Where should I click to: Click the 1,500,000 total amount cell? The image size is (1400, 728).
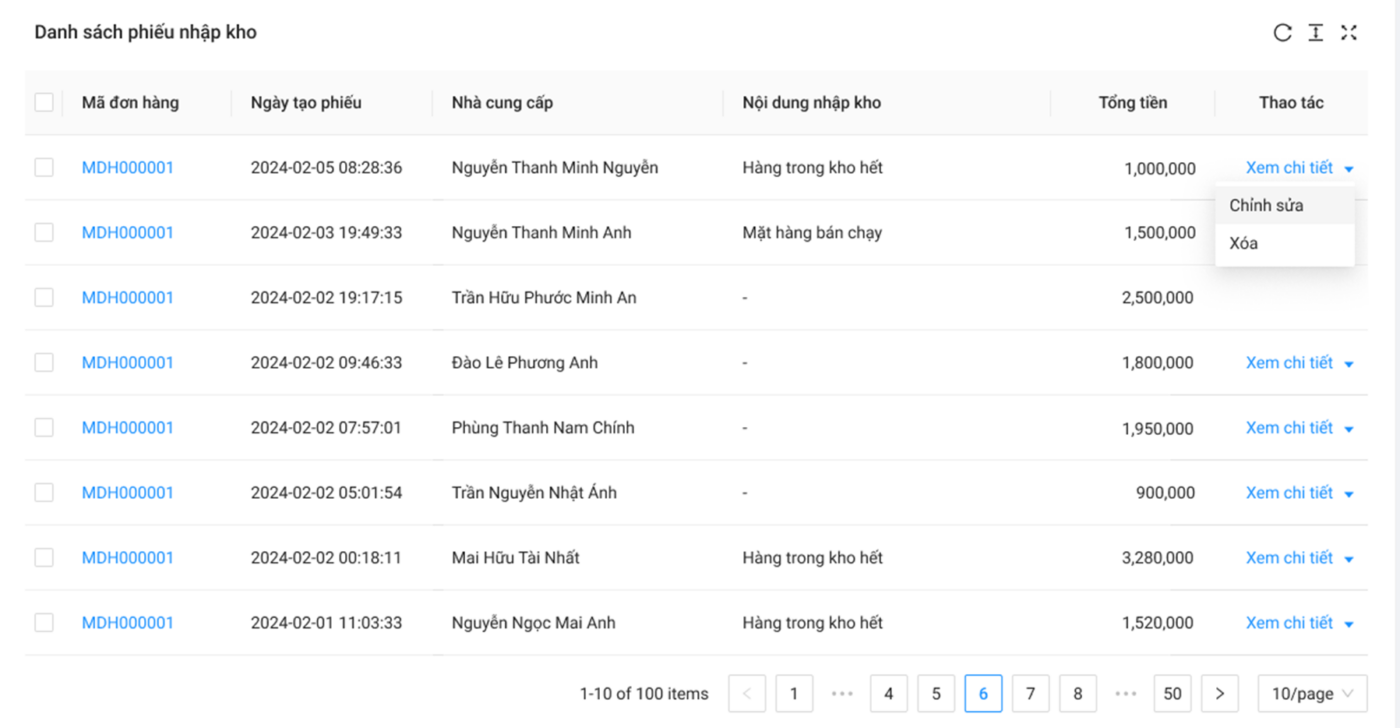pos(1160,232)
